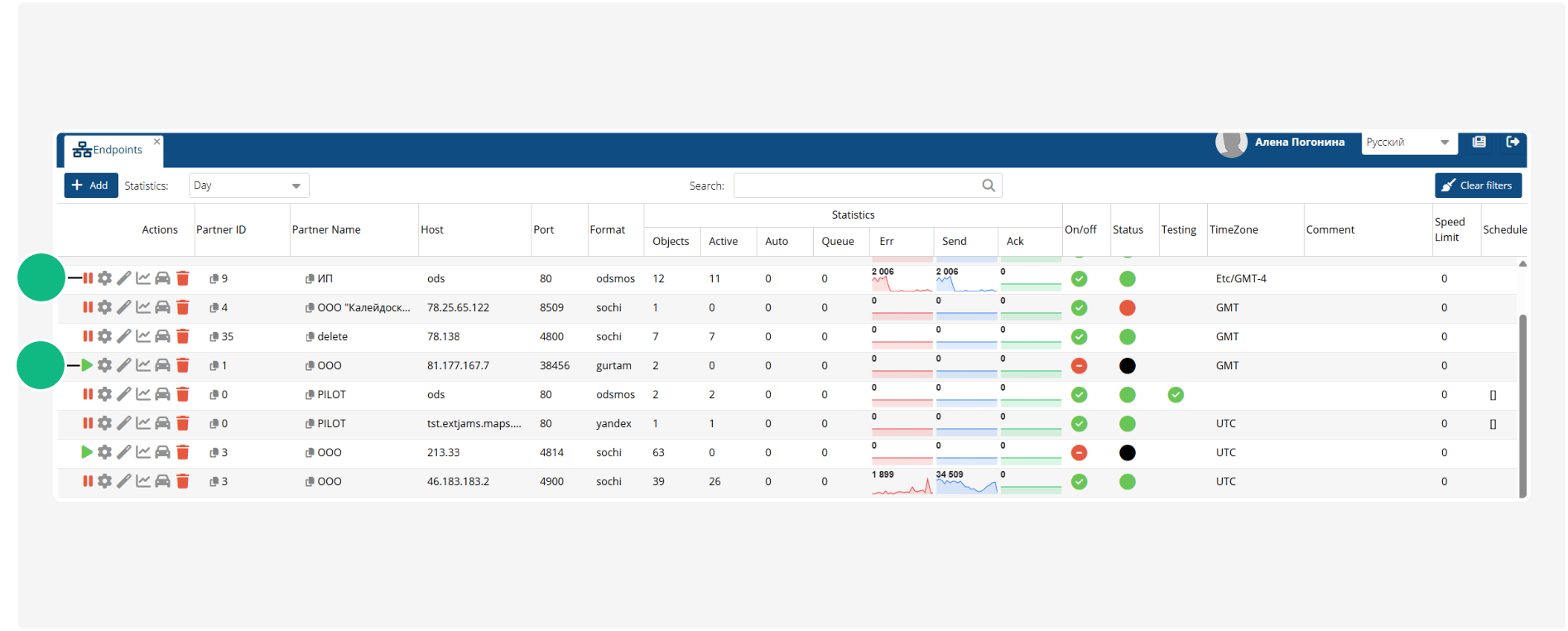Open the Русский language dropdown

[1409, 142]
